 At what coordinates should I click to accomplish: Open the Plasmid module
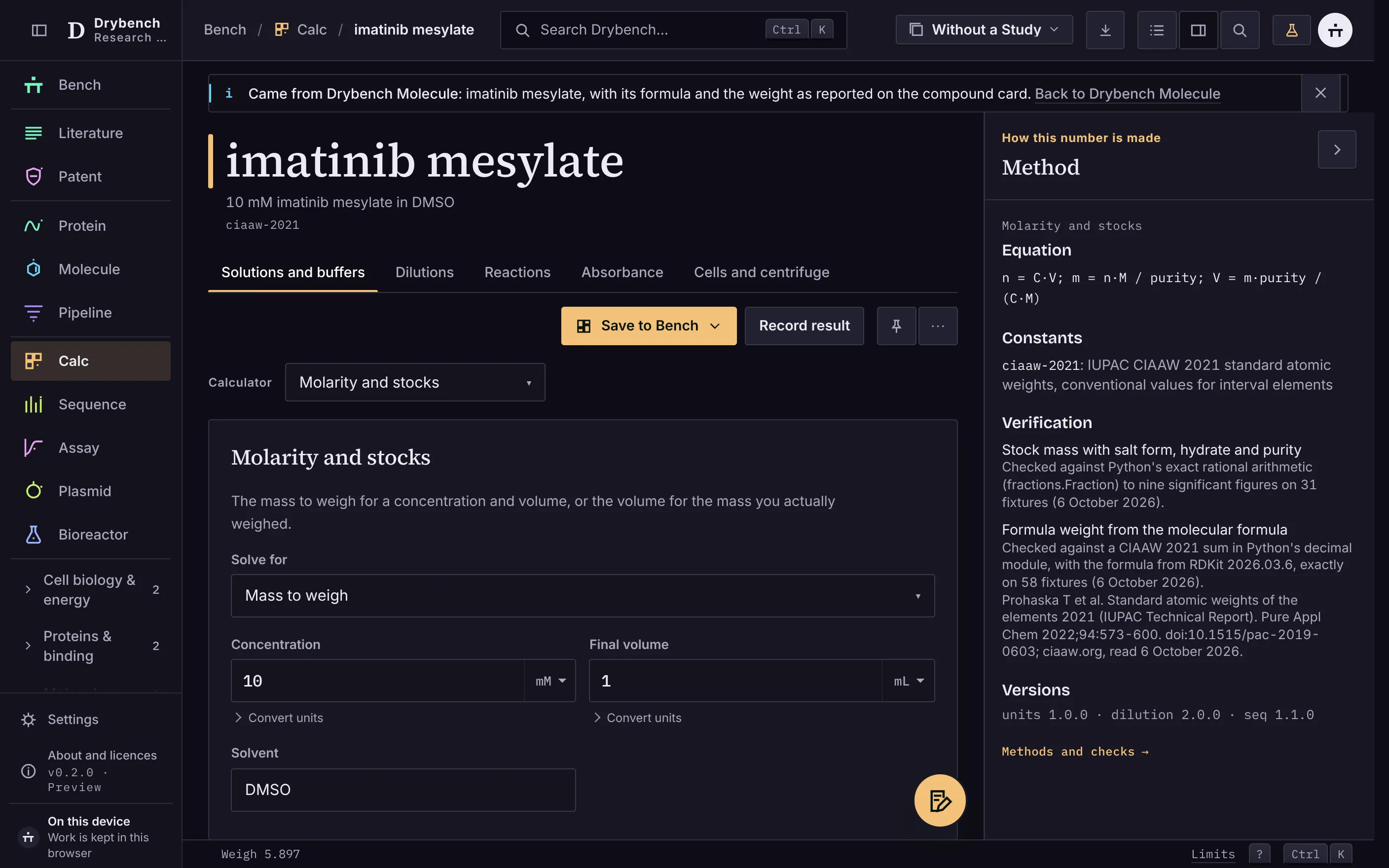[x=91, y=491]
